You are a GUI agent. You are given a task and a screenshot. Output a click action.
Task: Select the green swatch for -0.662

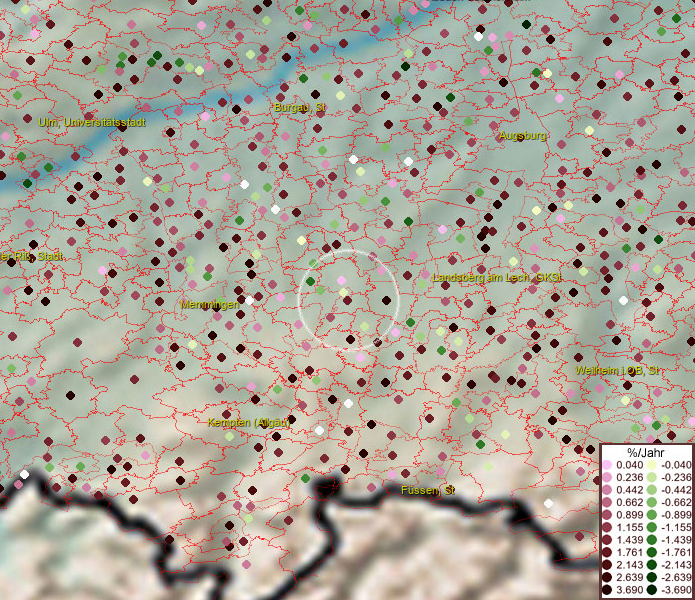652,503
